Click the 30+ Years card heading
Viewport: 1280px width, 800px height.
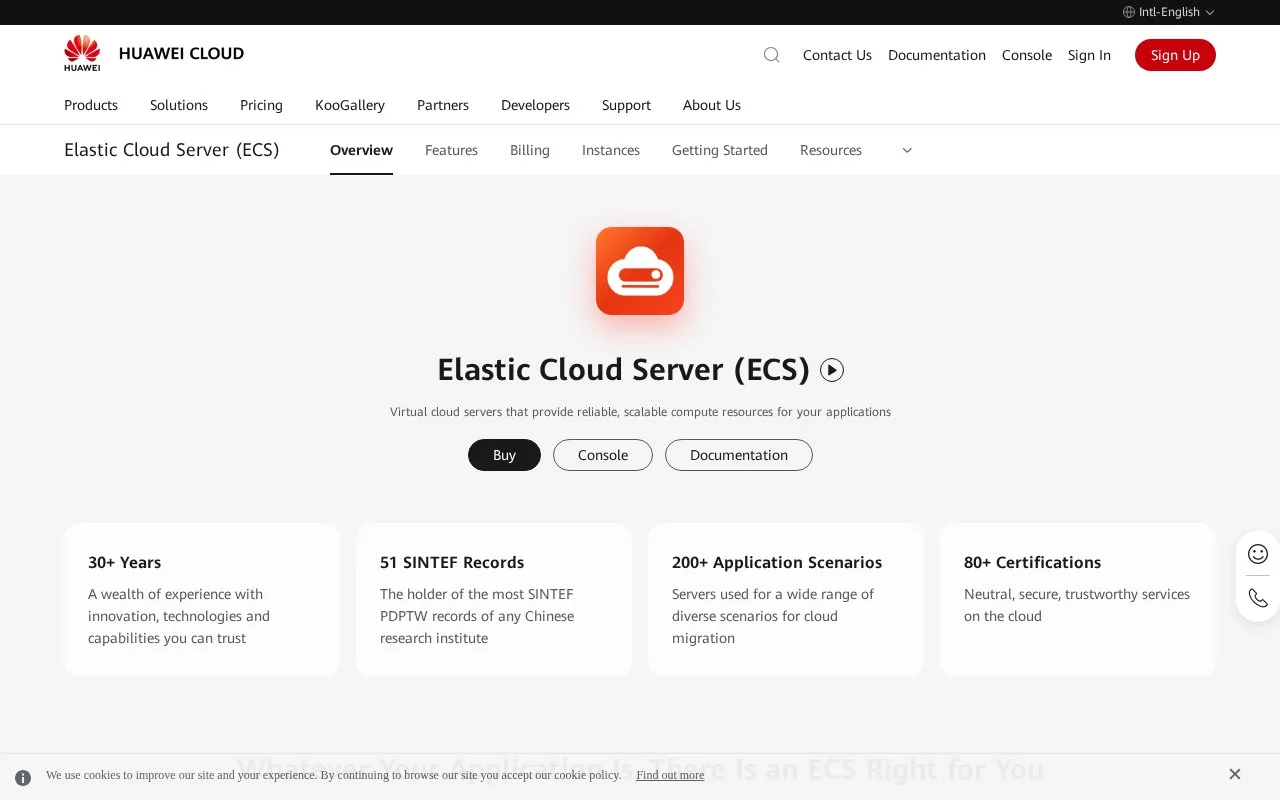coord(125,562)
